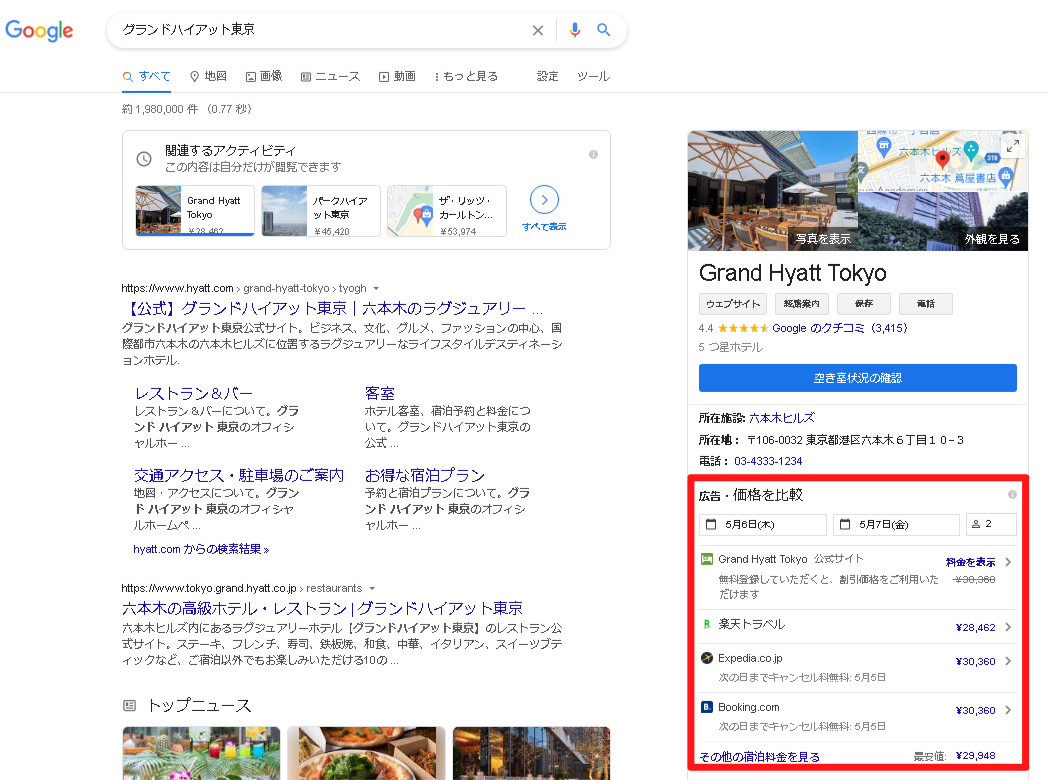Click 写真を表示 hotel photo
Viewport: 1049px width, 780px height.
[773, 191]
